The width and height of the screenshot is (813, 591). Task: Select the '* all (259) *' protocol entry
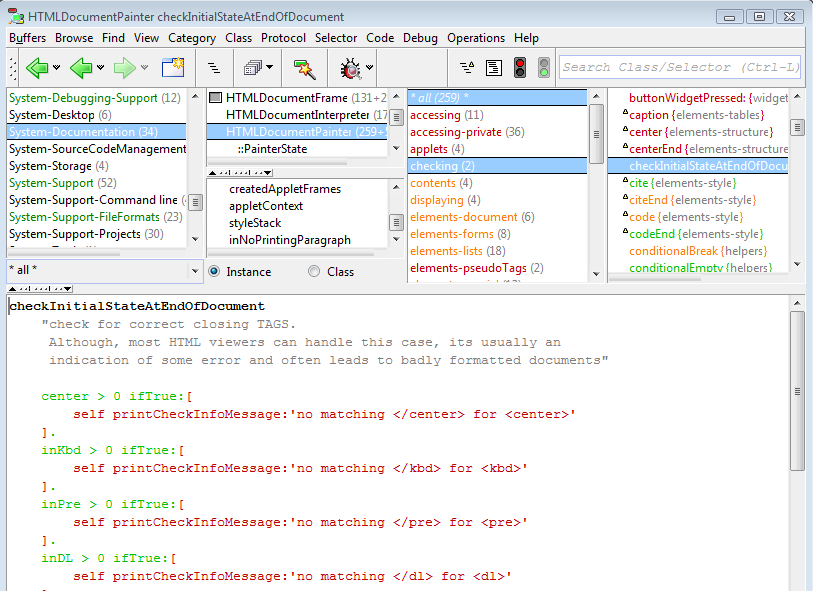(497, 98)
